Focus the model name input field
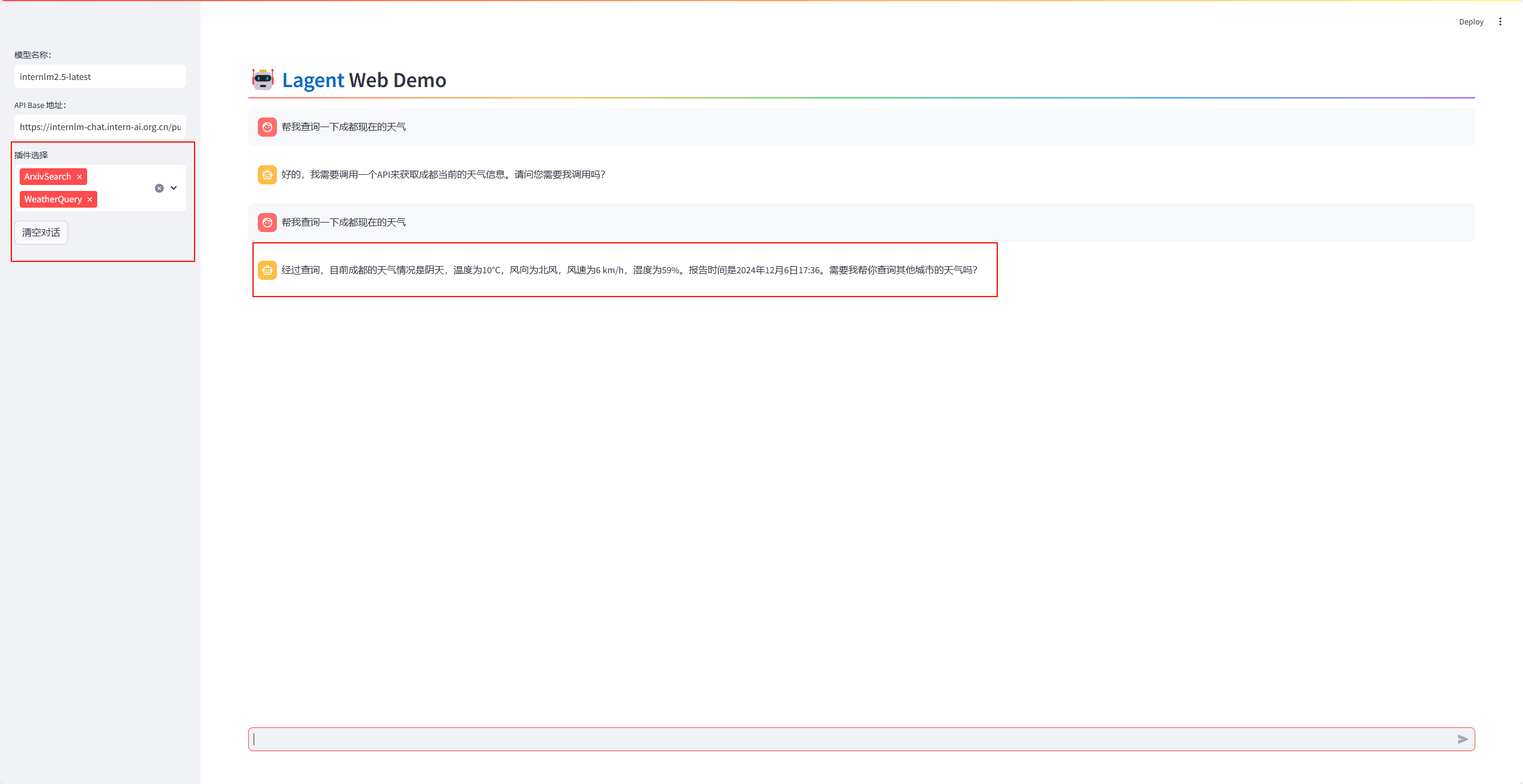Viewport: 1523px width, 784px height. click(x=100, y=76)
